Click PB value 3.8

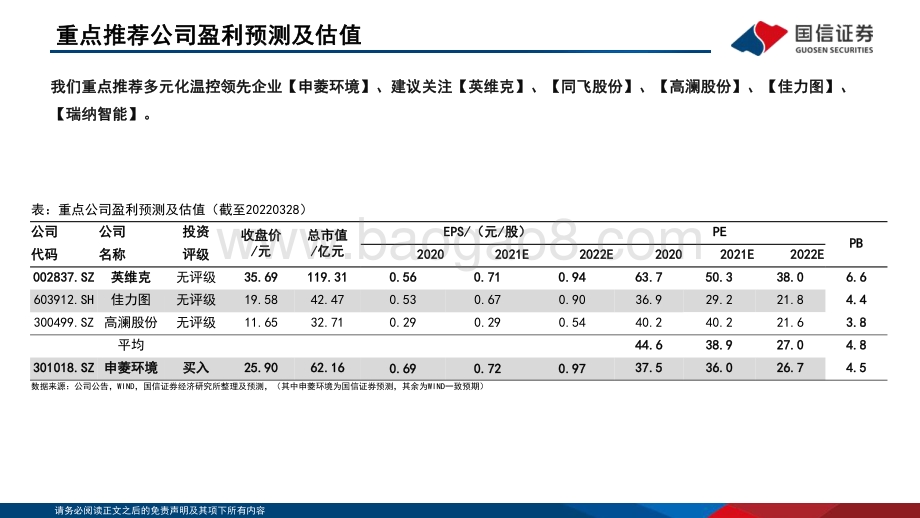point(856,323)
